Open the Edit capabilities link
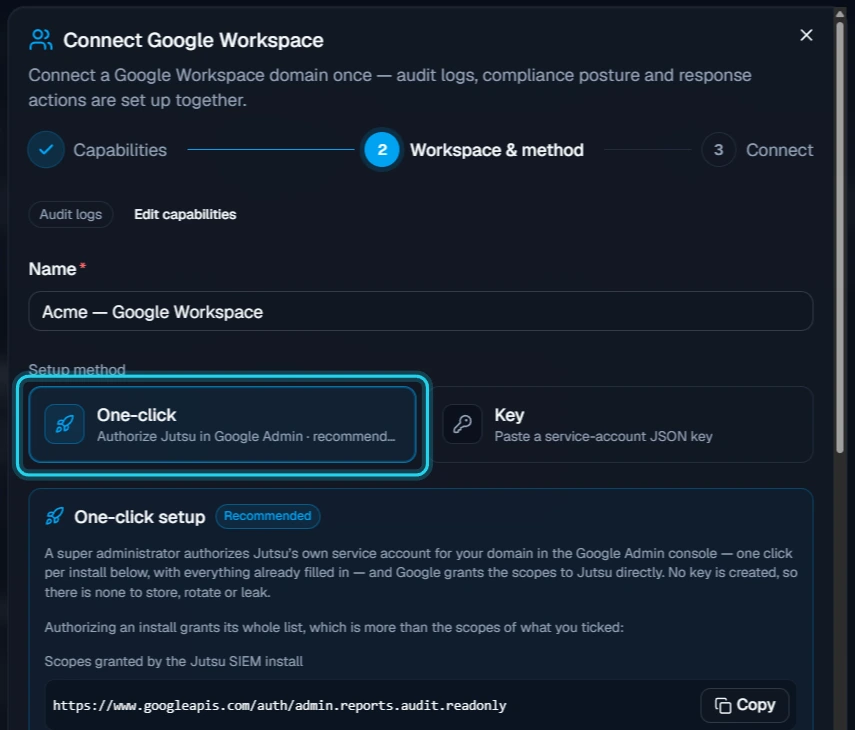Viewport: 855px width, 730px height. click(x=185, y=214)
